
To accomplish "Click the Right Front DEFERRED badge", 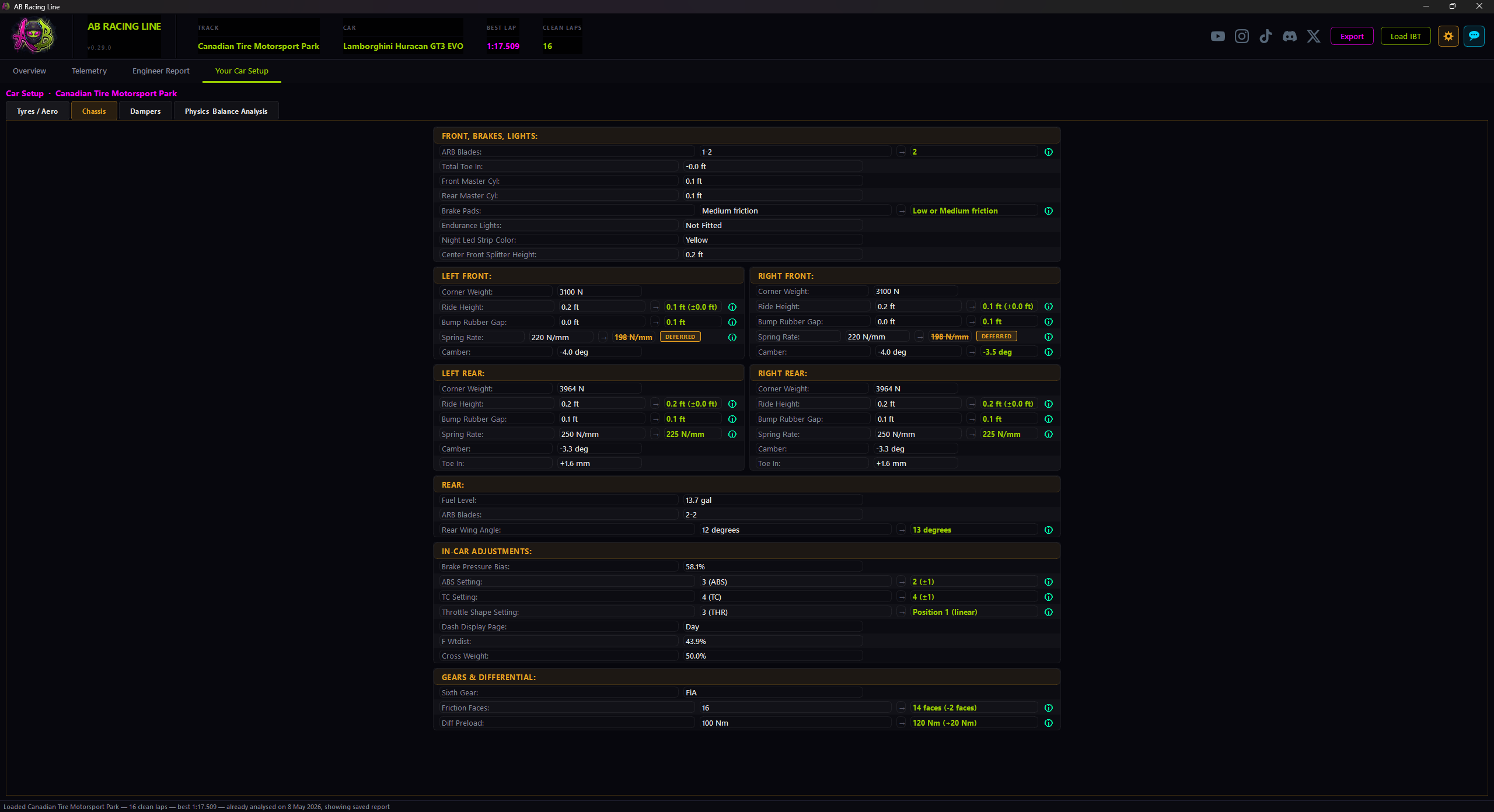I will click(x=996, y=337).
